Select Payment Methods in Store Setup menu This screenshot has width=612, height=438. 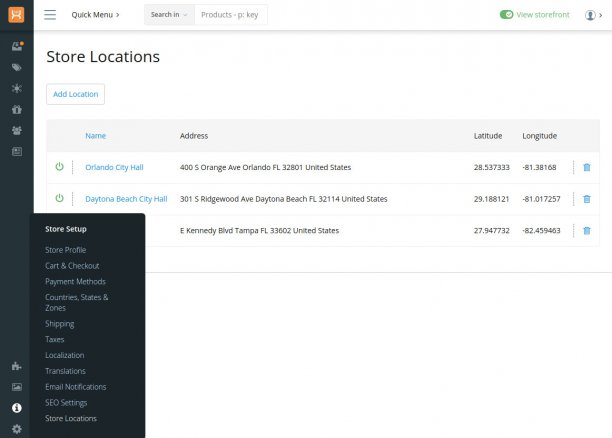pos(75,282)
